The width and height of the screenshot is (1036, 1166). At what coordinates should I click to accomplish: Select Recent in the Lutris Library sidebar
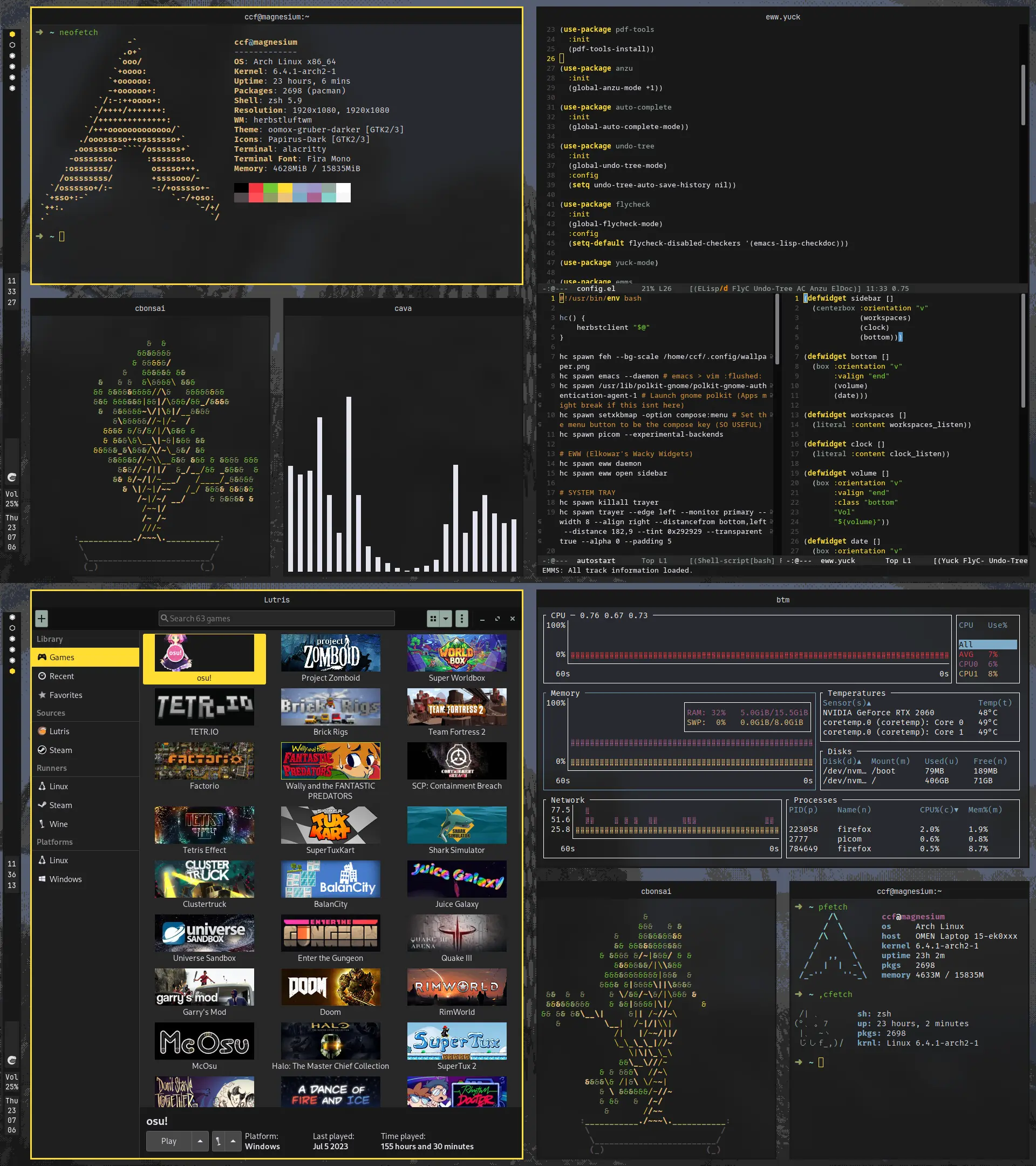86,676
